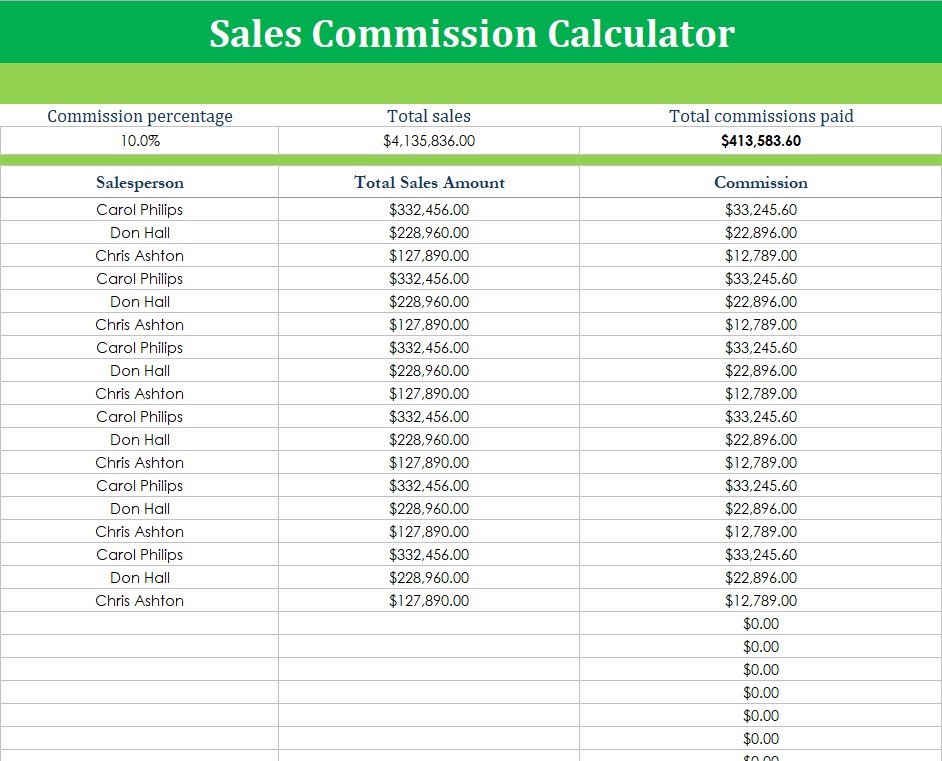942x761 pixels.
Task: Select the first $127,890.00 sales amount cell
Action: coord(429,256)
